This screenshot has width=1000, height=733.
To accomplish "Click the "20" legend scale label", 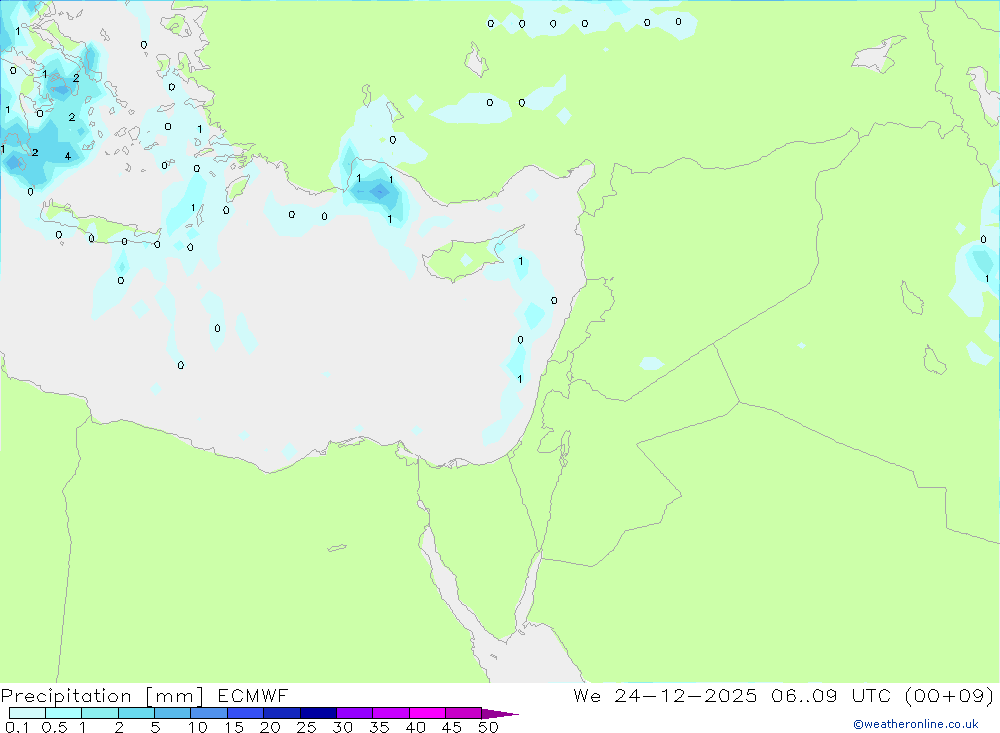I will (x=270, y=727).
